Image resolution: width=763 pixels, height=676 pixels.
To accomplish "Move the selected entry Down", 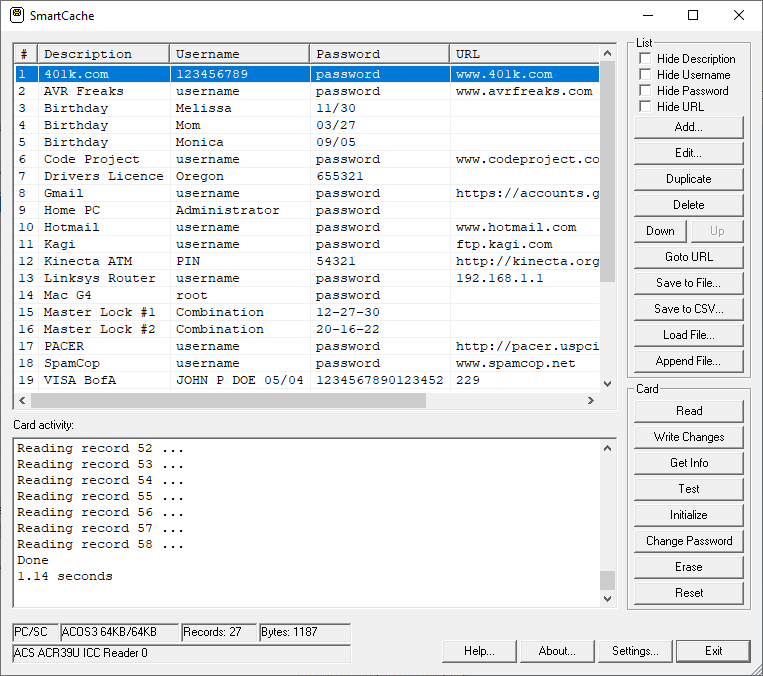I will tap(660, 231).
